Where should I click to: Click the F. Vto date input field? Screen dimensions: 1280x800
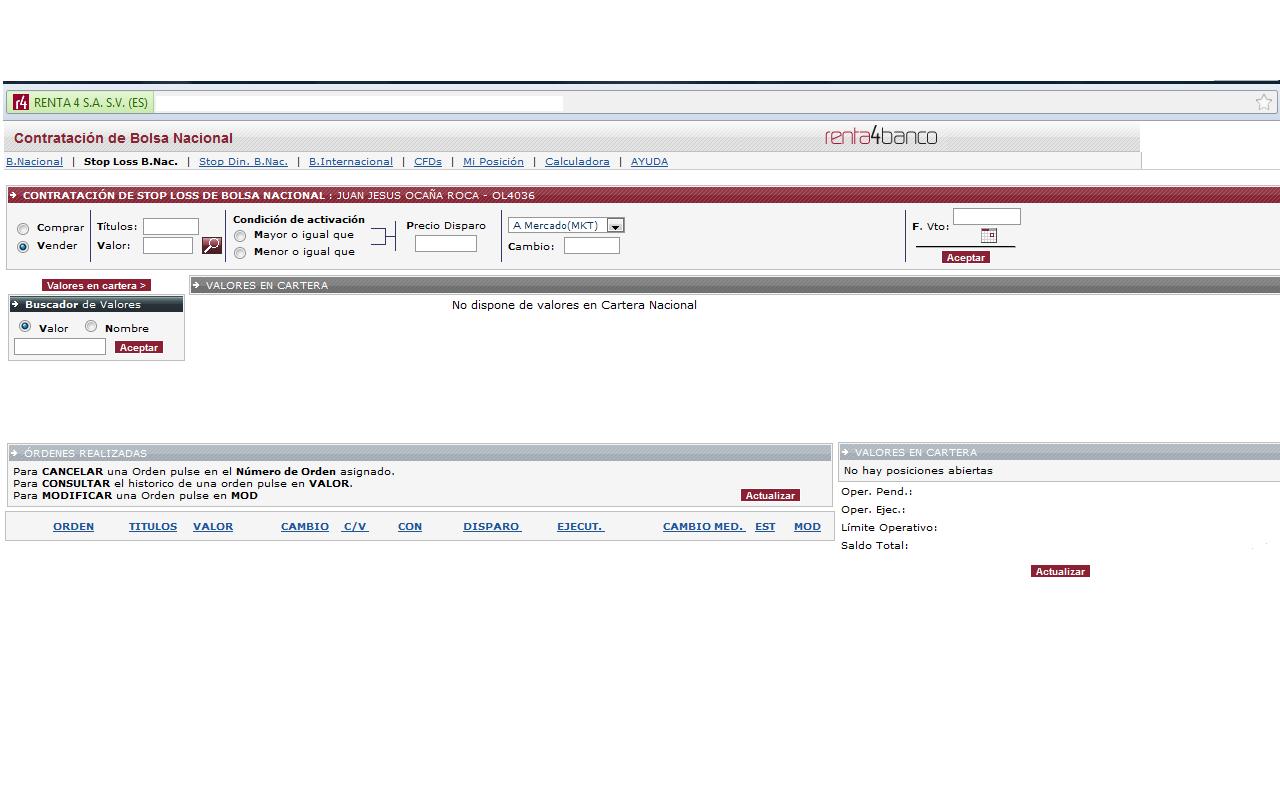987,216
